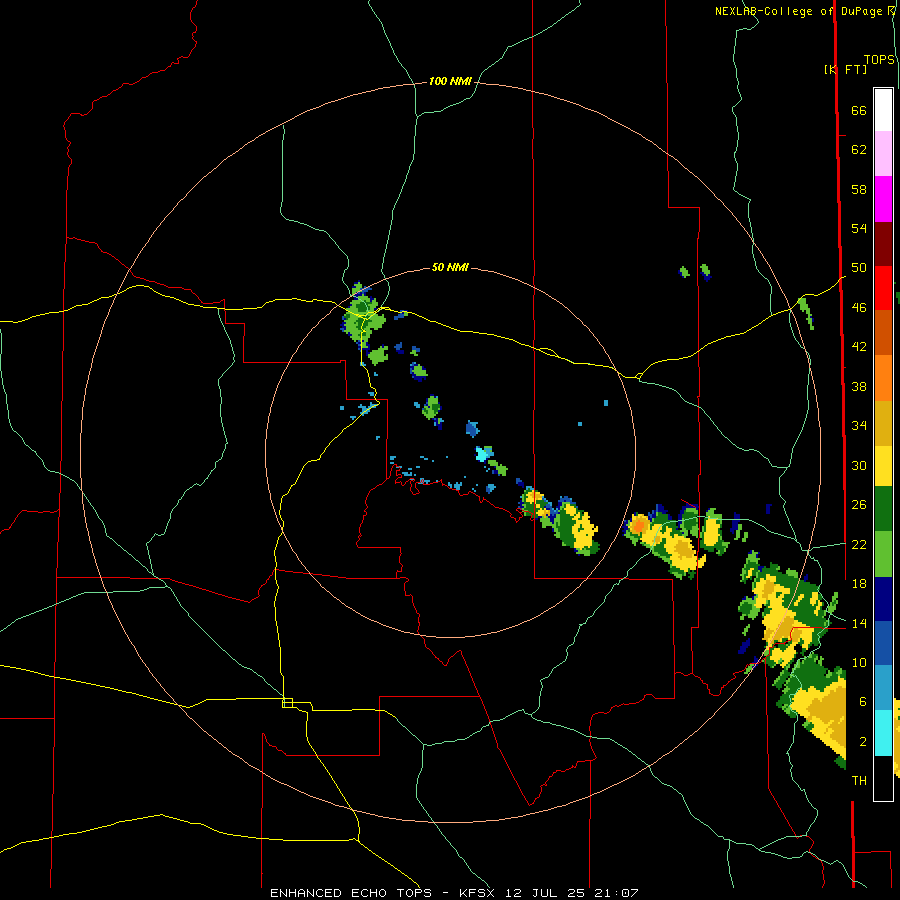The width and height of the screenshot is (900, 900).
Task: Click the 'KFSX' radar site identifier
Action: click(476, 893)
